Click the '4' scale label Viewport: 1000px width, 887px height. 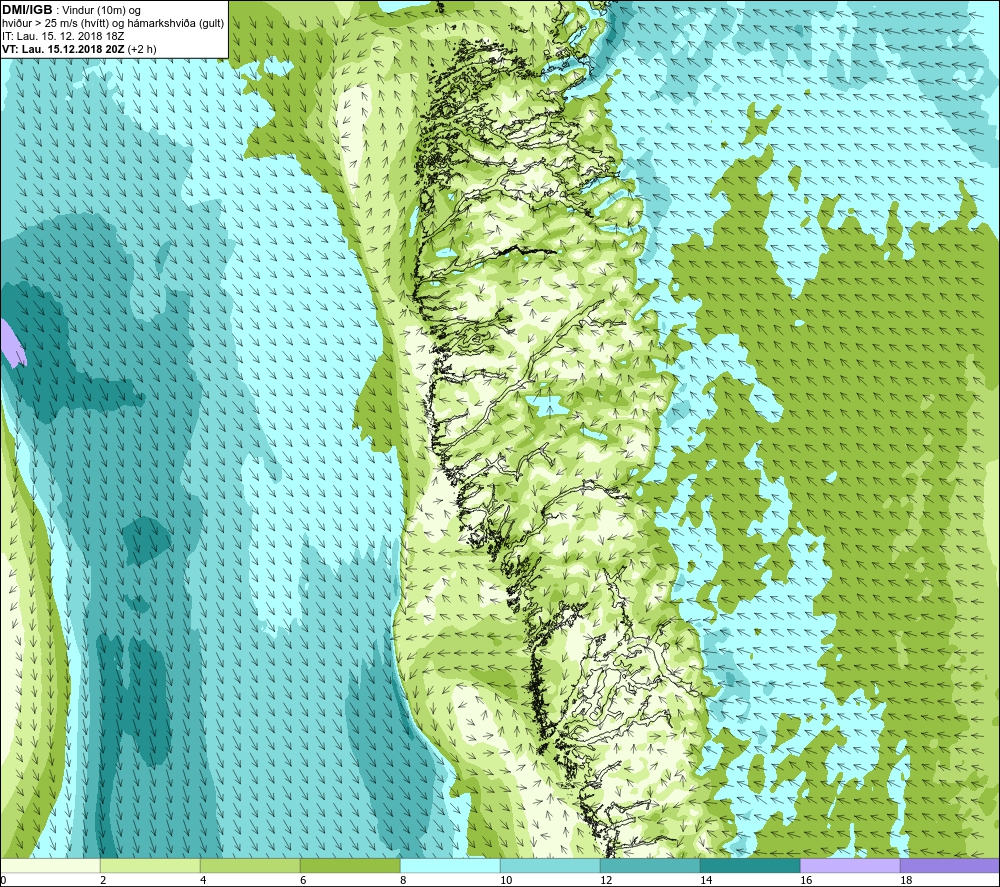coord(203,880)
